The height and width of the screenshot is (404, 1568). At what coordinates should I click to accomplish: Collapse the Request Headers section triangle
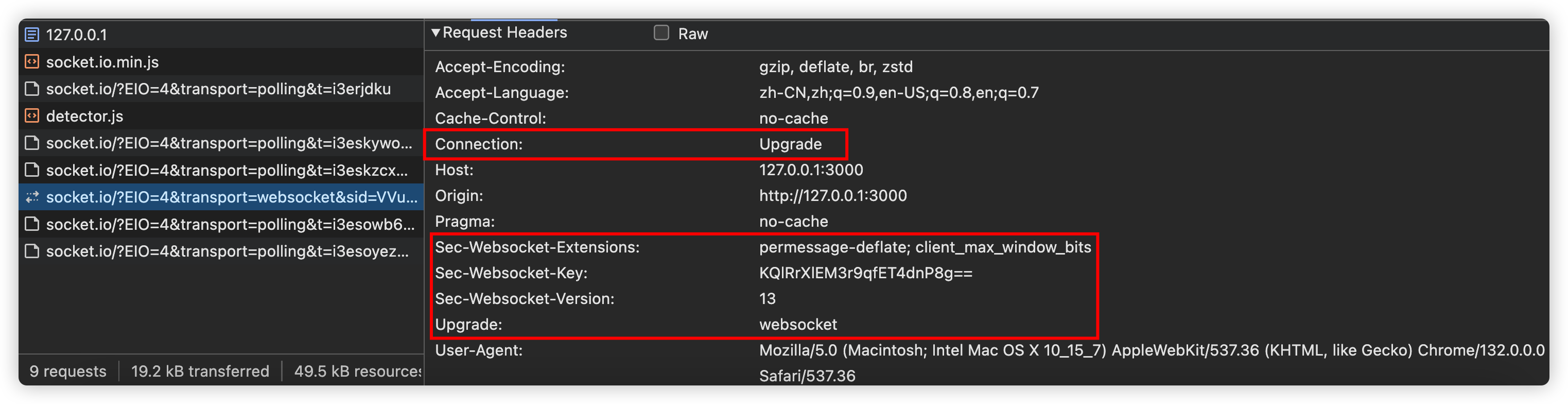pyautogui.click(x=436, y=32)
